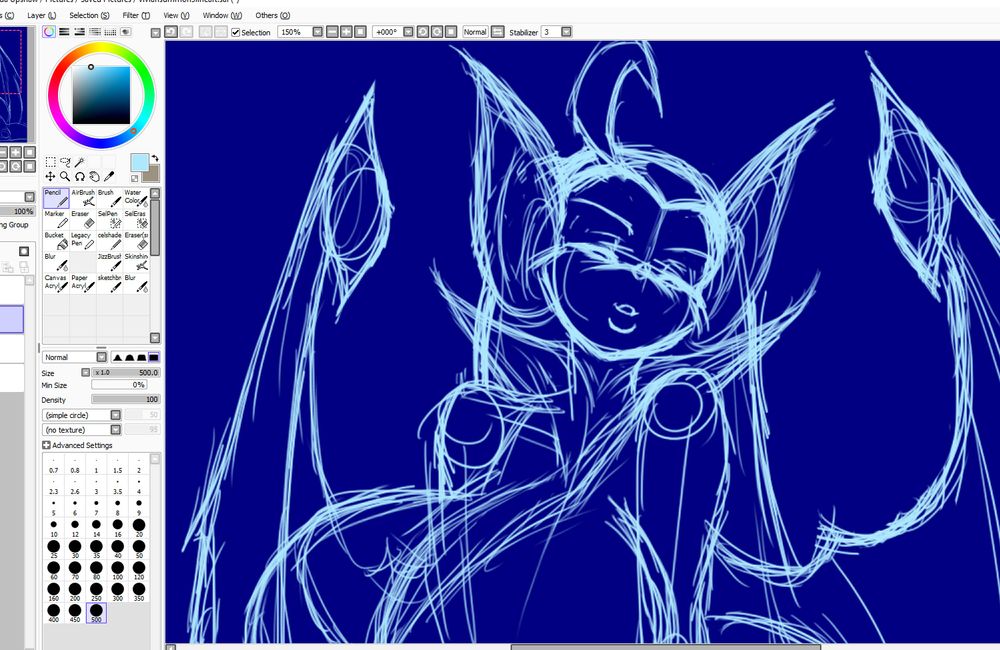Click the zoom in plus button in toolbar
This screenshot has height=650, width=1000.
[x=346, y=32]
